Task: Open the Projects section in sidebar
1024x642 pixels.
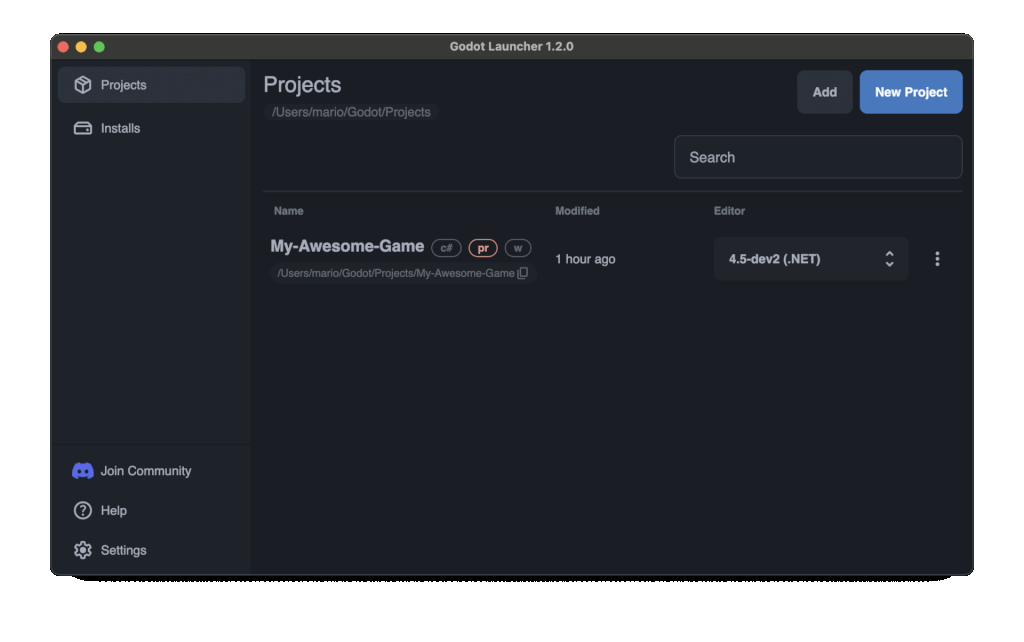Action: (151, 85)
